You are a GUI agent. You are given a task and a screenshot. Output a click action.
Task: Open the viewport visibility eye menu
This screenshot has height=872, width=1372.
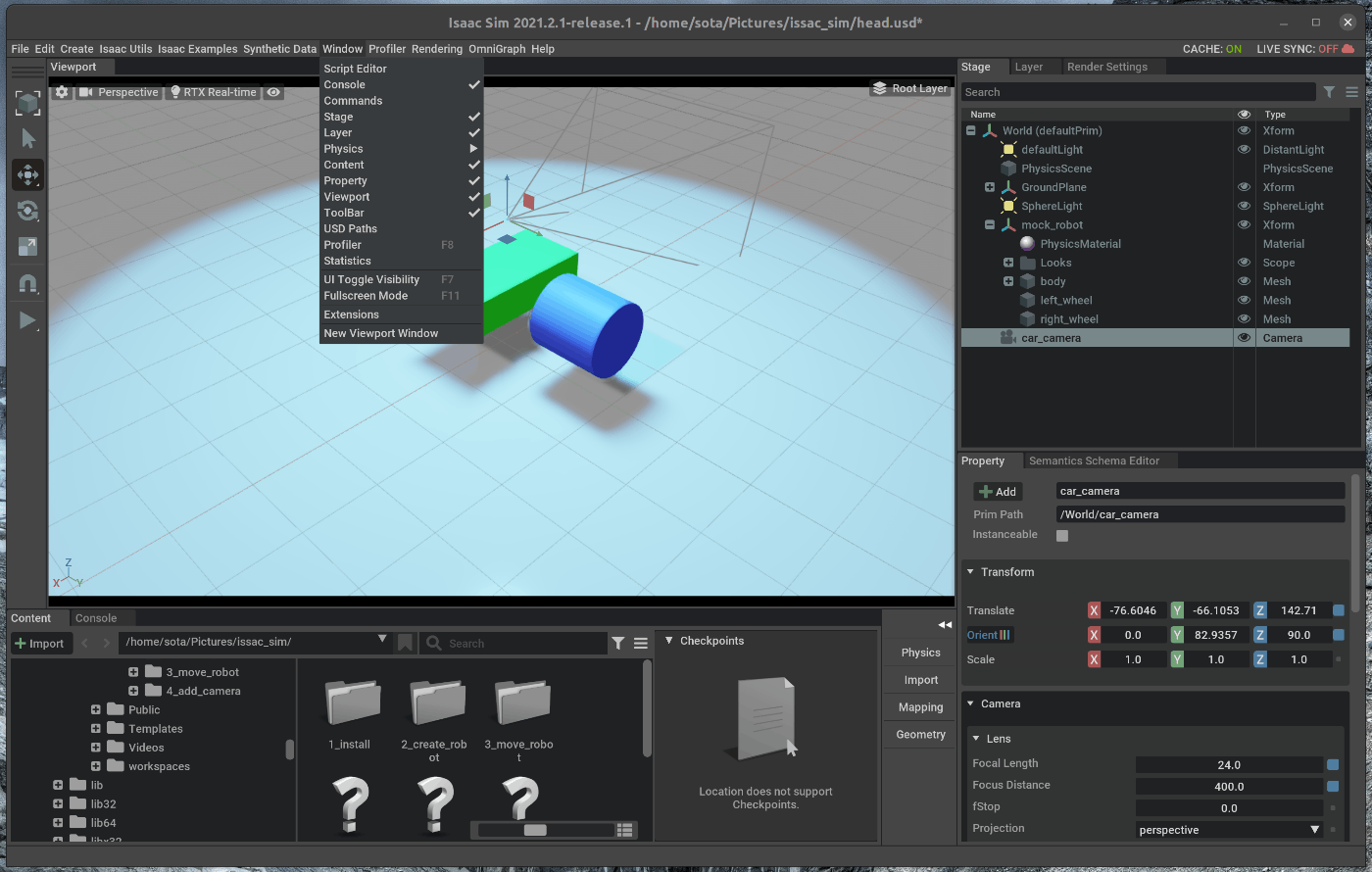pos(273,92)
